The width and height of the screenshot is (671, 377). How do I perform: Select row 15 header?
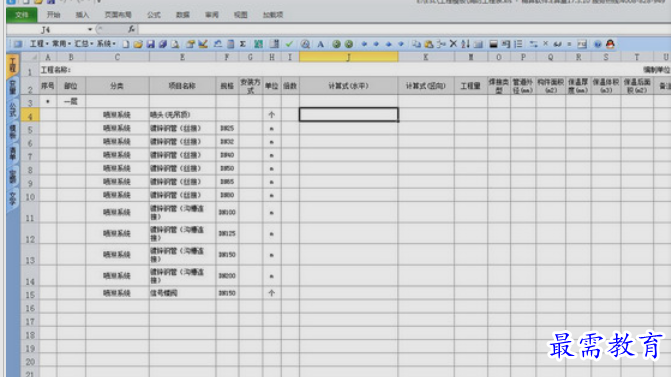(30, 294)
